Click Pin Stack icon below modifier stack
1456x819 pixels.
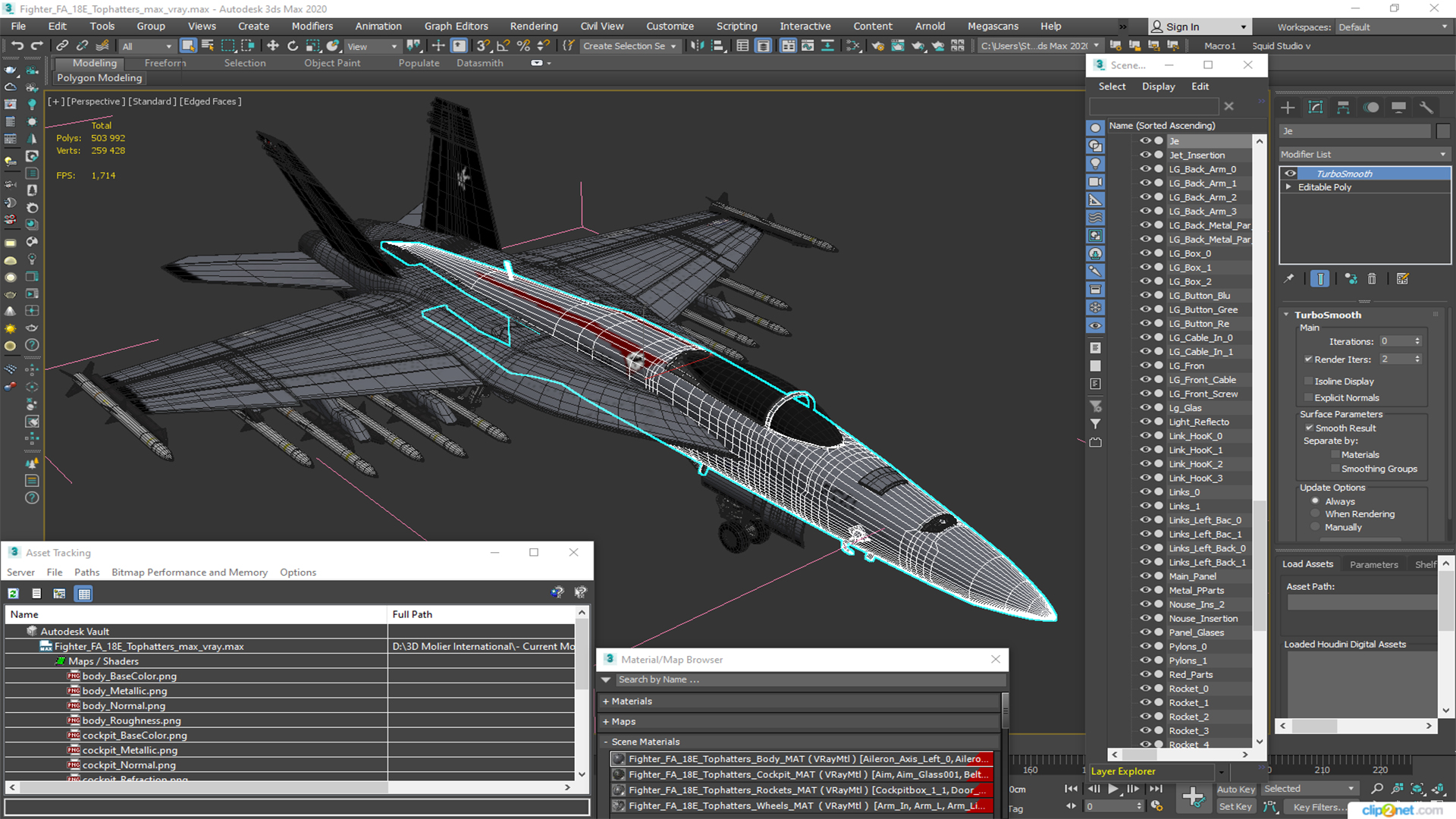click(1288, 279)
